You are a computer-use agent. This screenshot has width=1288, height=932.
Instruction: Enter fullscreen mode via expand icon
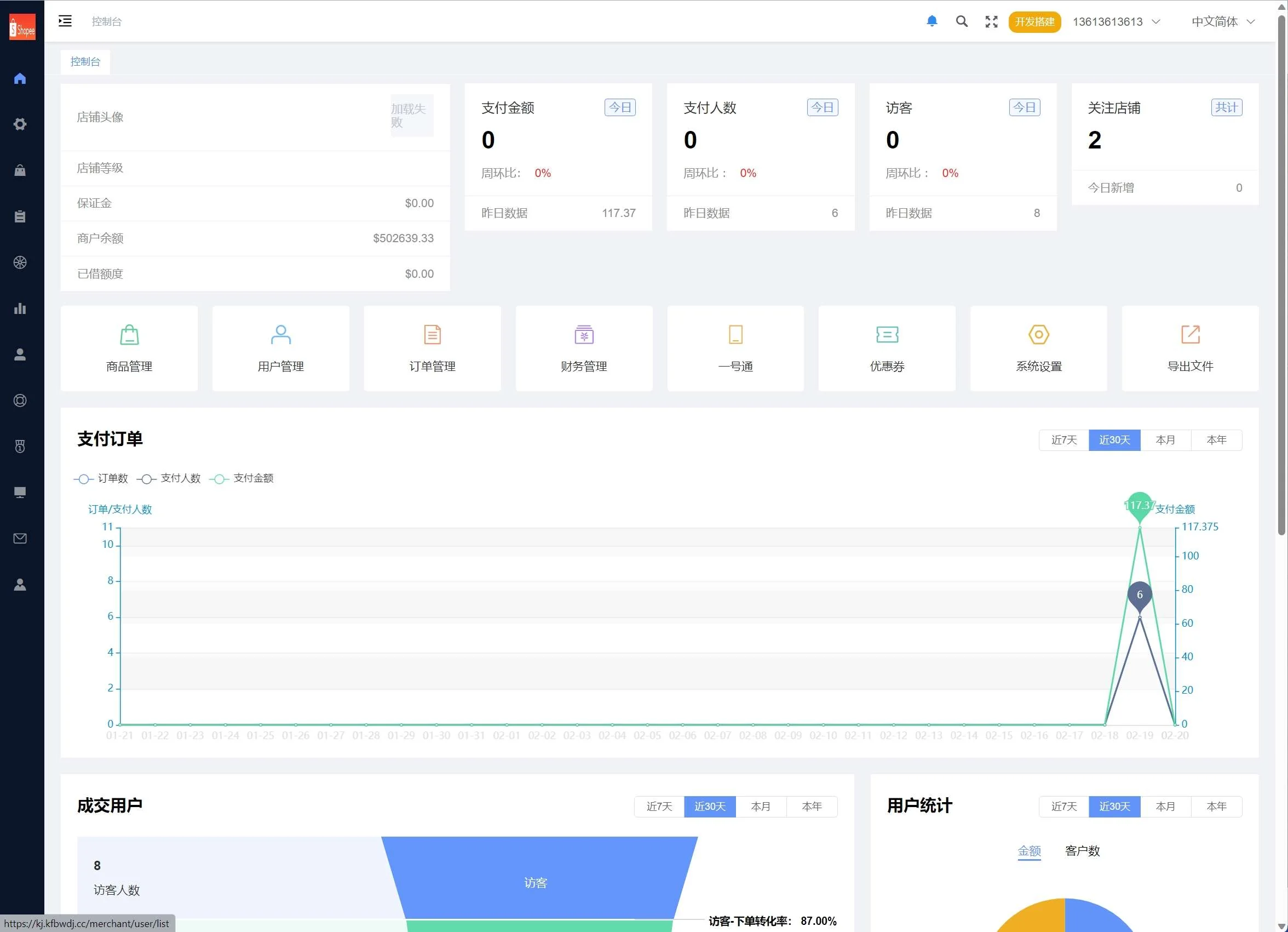(991, 21)
